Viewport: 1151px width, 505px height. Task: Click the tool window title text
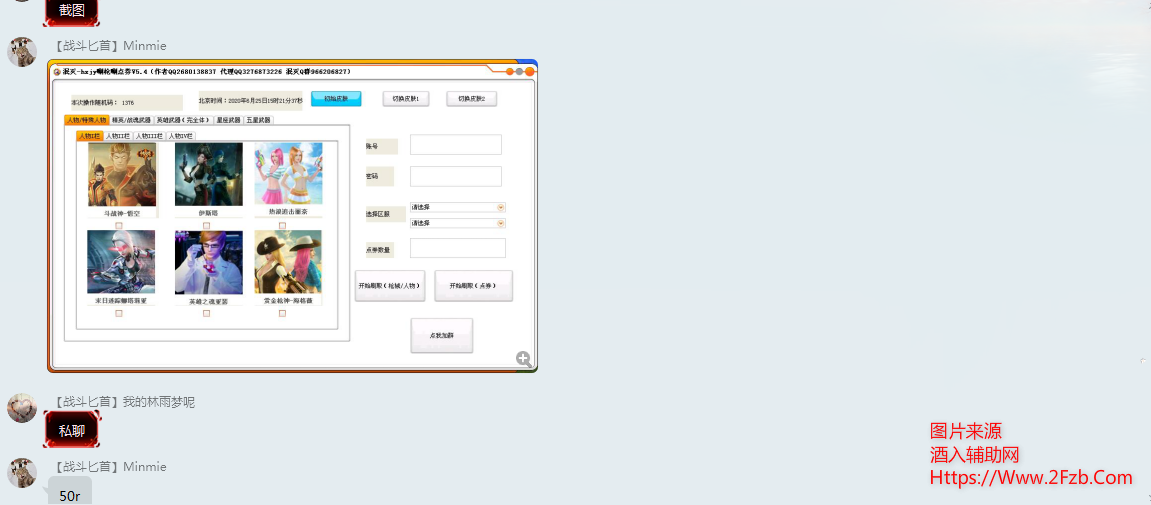click(x=206, y=72)
